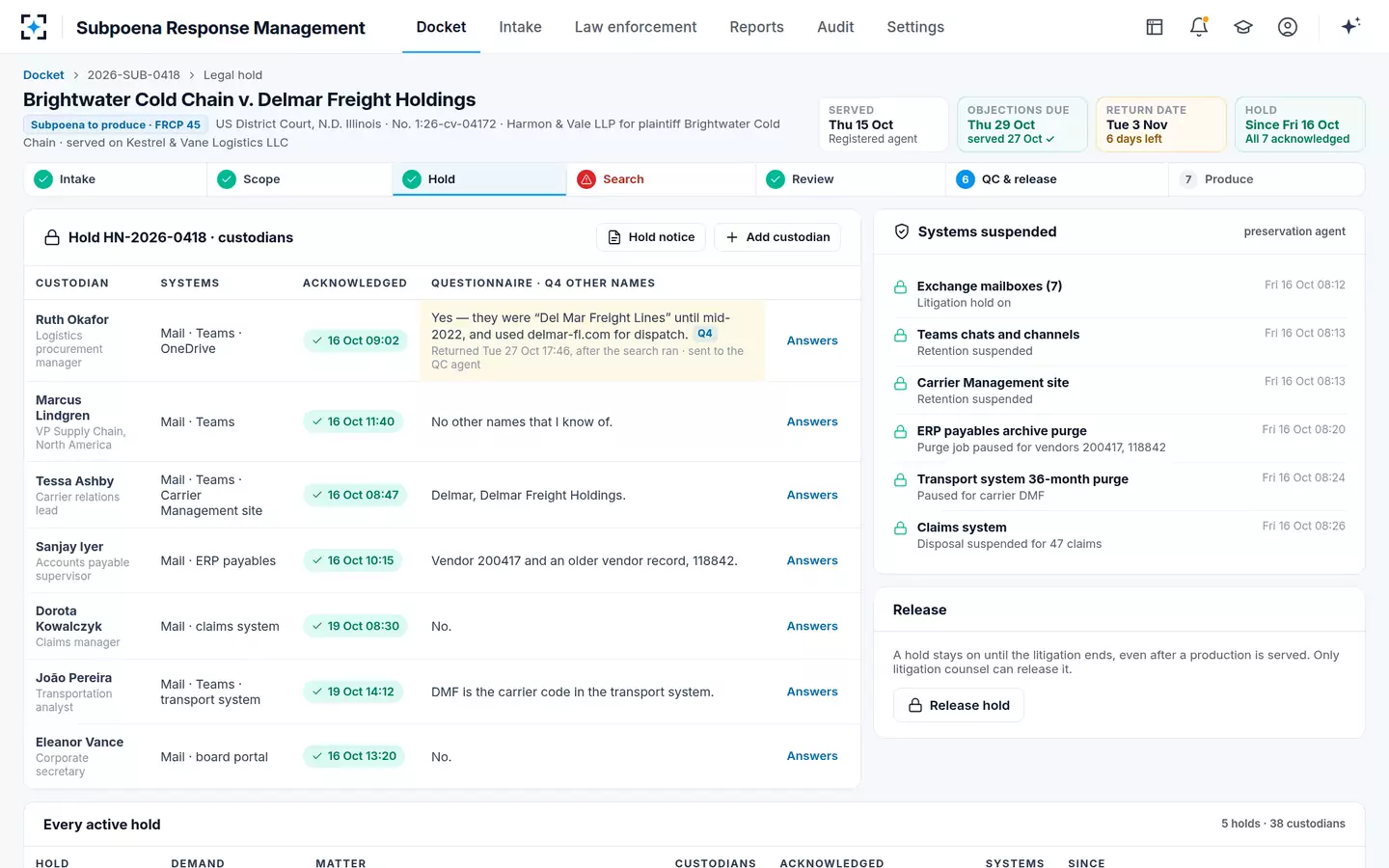Screen dimensions: 1389x868
Task: Open the layout panel icon
Action: click(x=1155, y=27)
